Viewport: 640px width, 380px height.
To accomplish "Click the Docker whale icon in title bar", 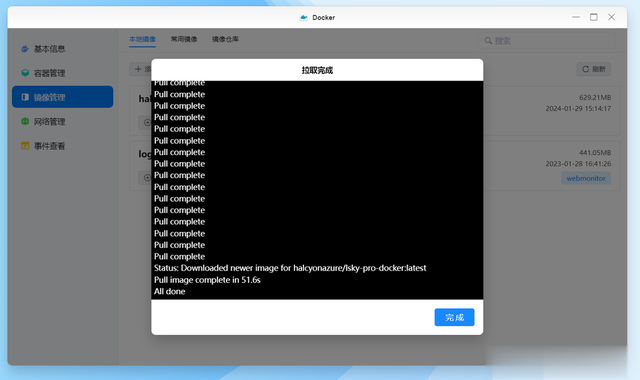I will pos(304,18).
